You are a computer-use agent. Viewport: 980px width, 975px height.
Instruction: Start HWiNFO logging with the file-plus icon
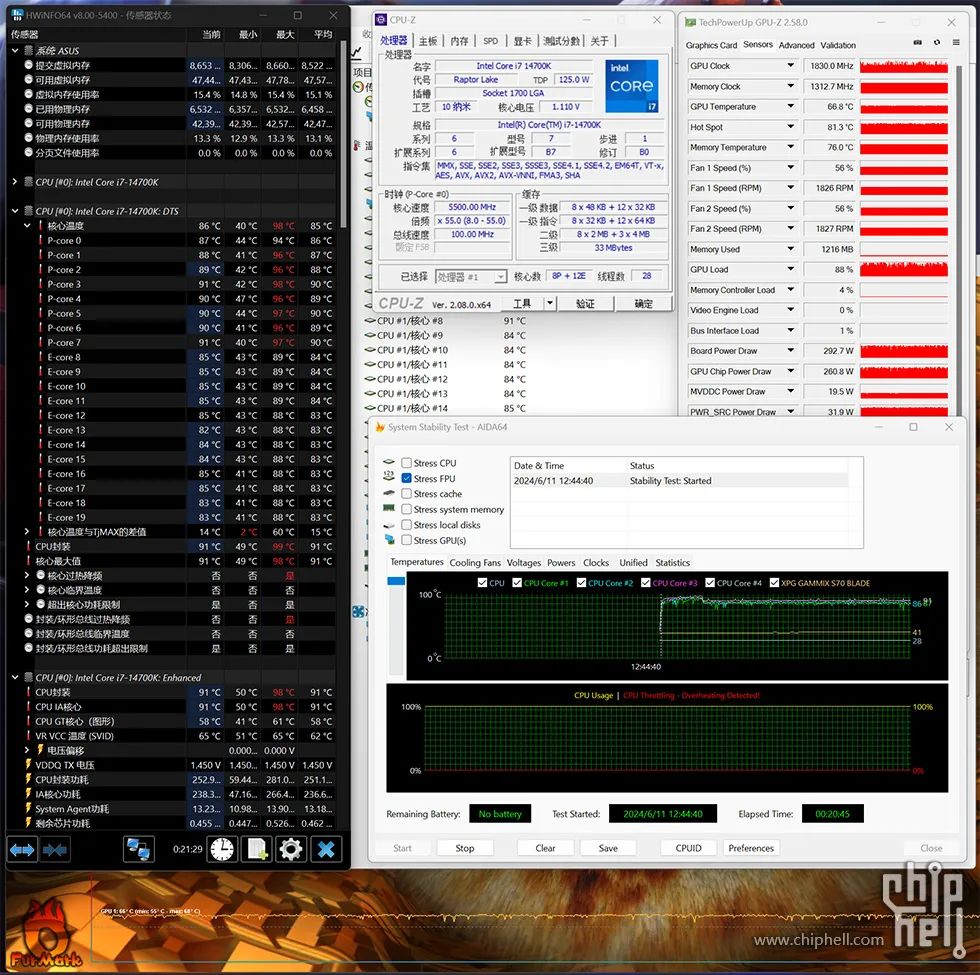tap(257, 849)
